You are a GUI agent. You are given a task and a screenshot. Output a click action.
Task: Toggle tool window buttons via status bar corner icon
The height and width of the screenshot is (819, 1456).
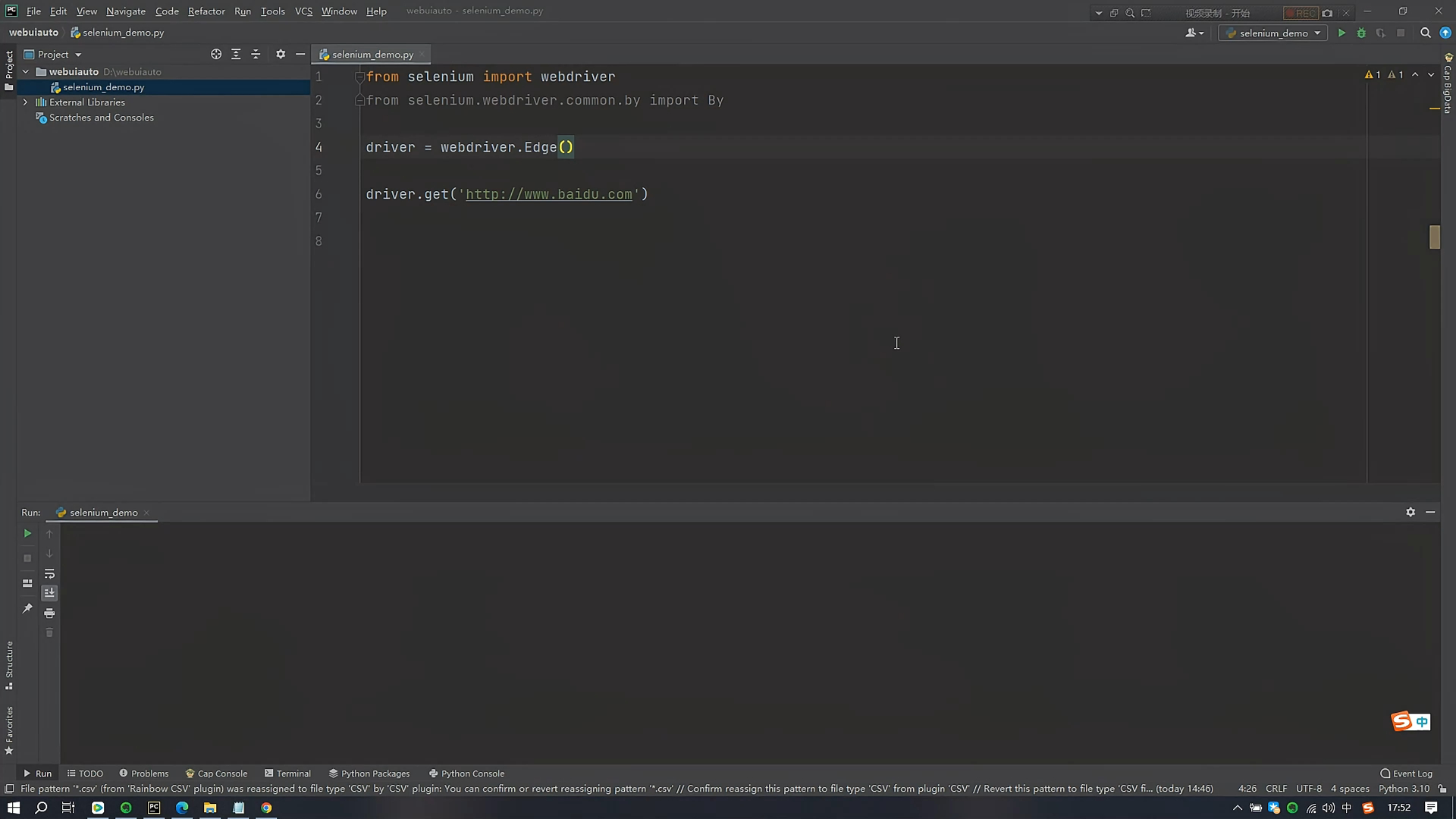(9, 789)
